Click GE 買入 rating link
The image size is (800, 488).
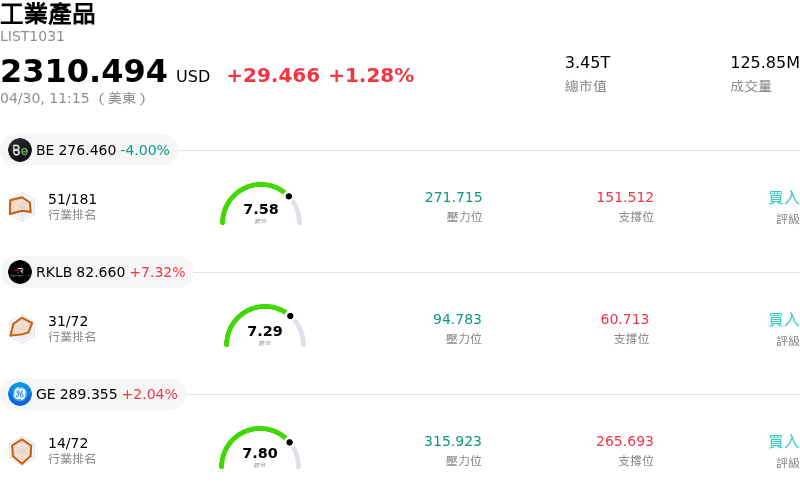click(x=783, y=442)
